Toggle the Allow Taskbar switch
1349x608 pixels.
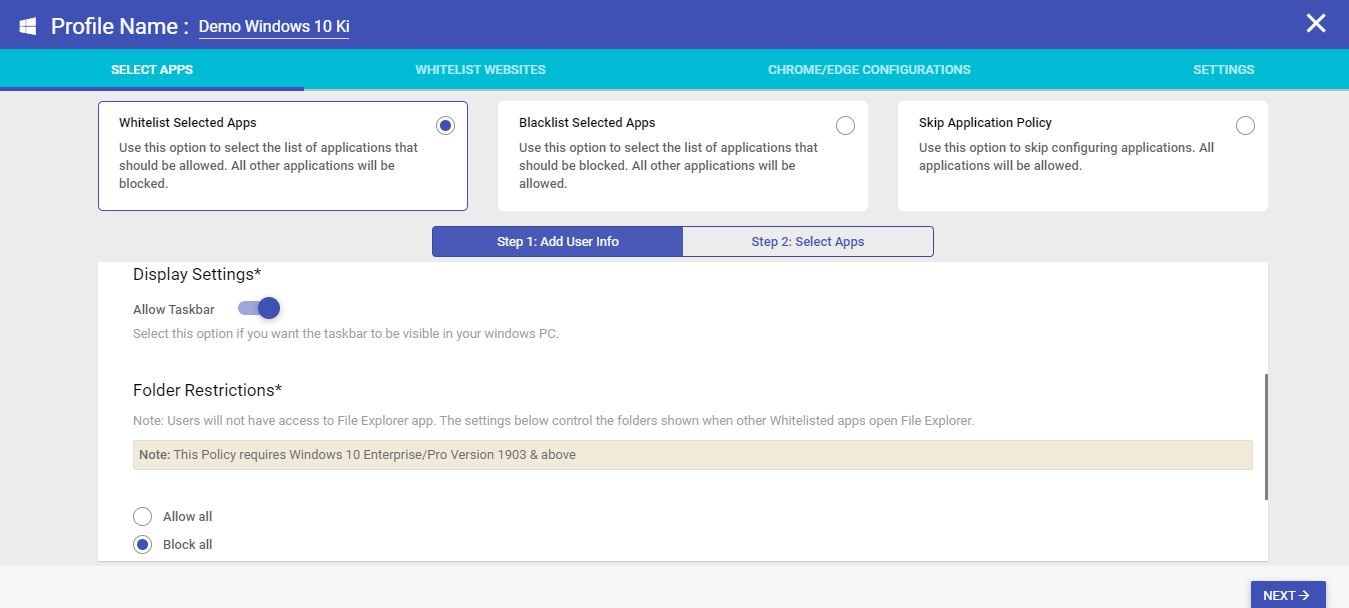pyautogui.click(x=259, y=308)
